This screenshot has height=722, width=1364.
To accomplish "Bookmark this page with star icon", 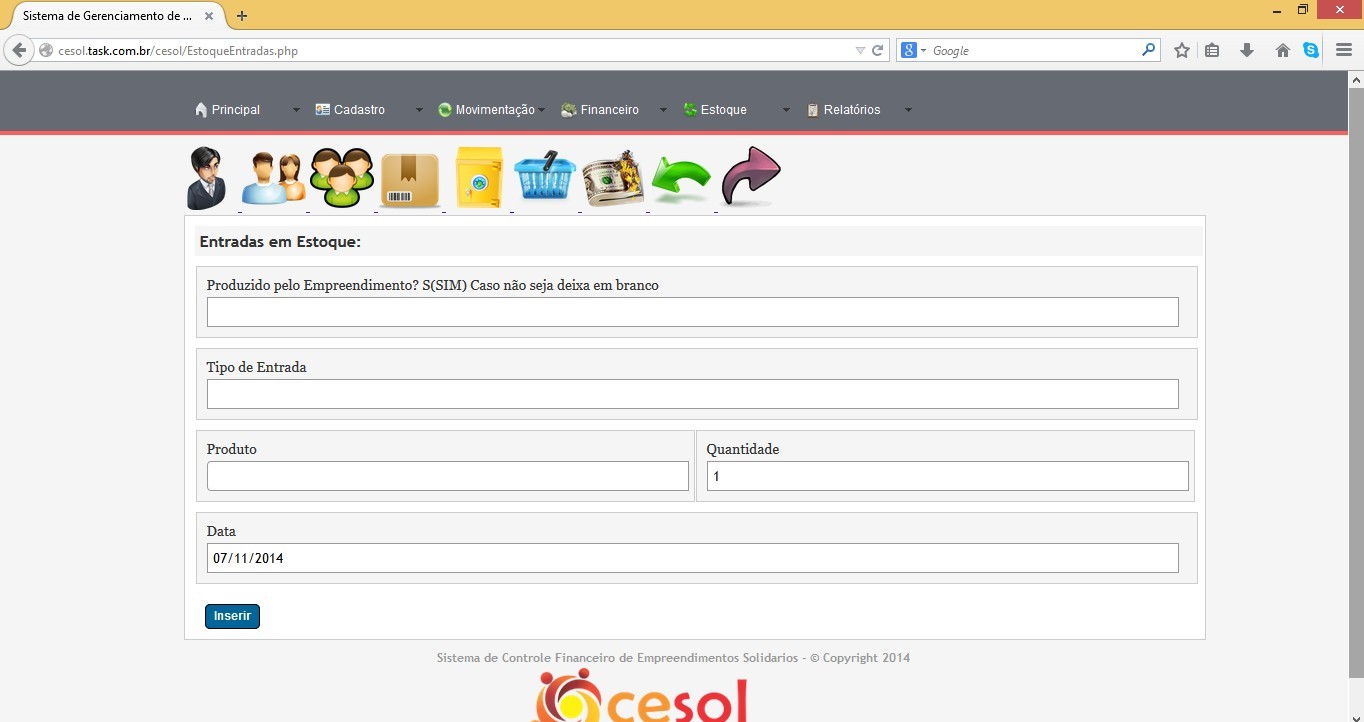I will tap(1182, 50).
